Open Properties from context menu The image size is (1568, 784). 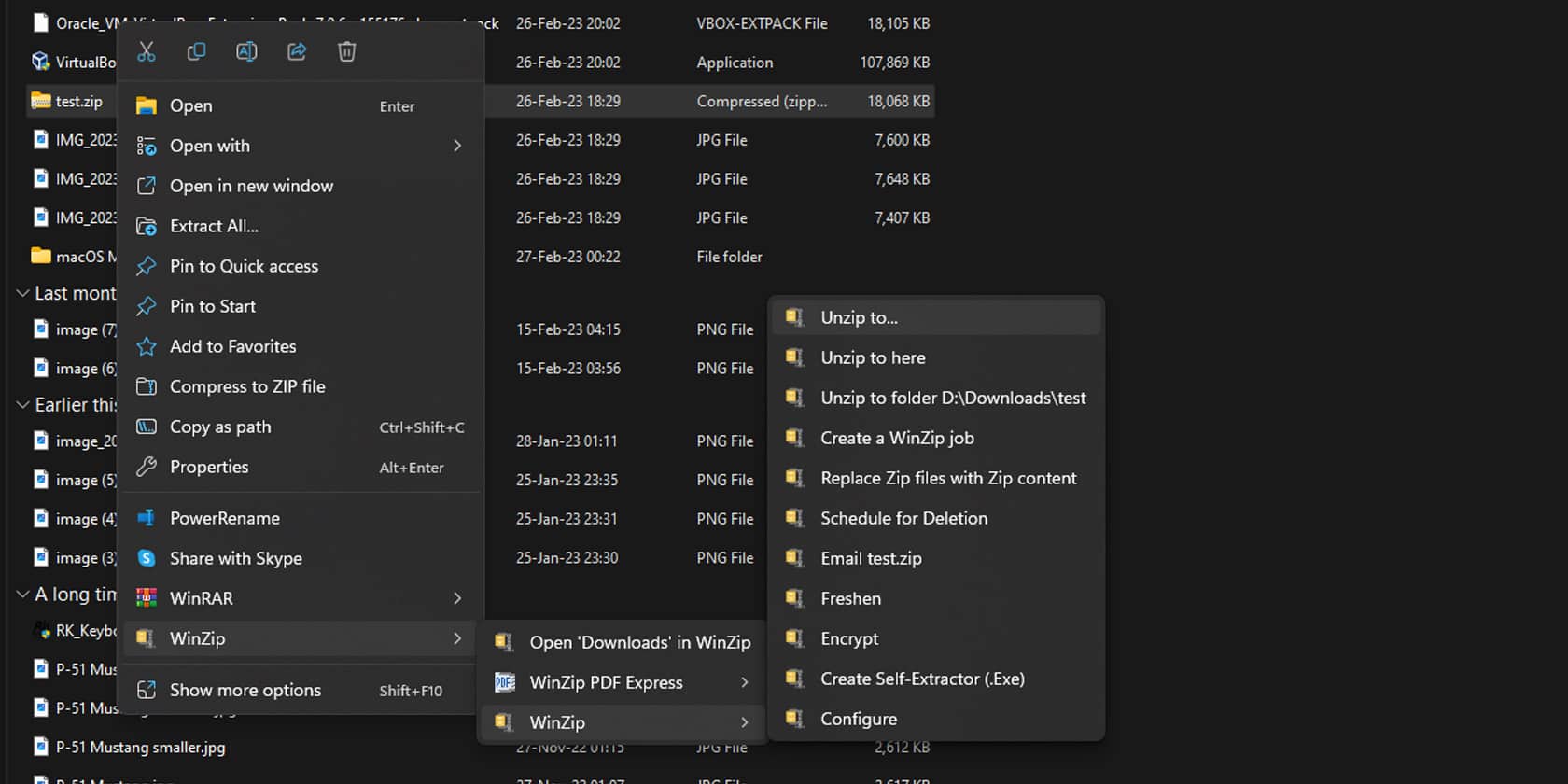300,467
